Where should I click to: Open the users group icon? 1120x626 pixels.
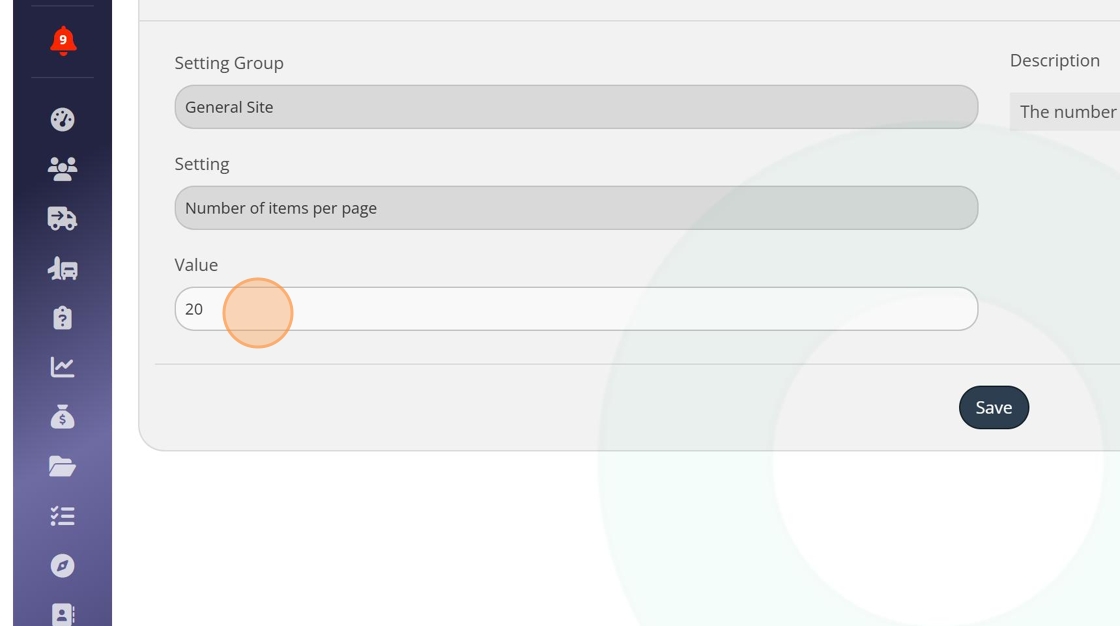62,169
